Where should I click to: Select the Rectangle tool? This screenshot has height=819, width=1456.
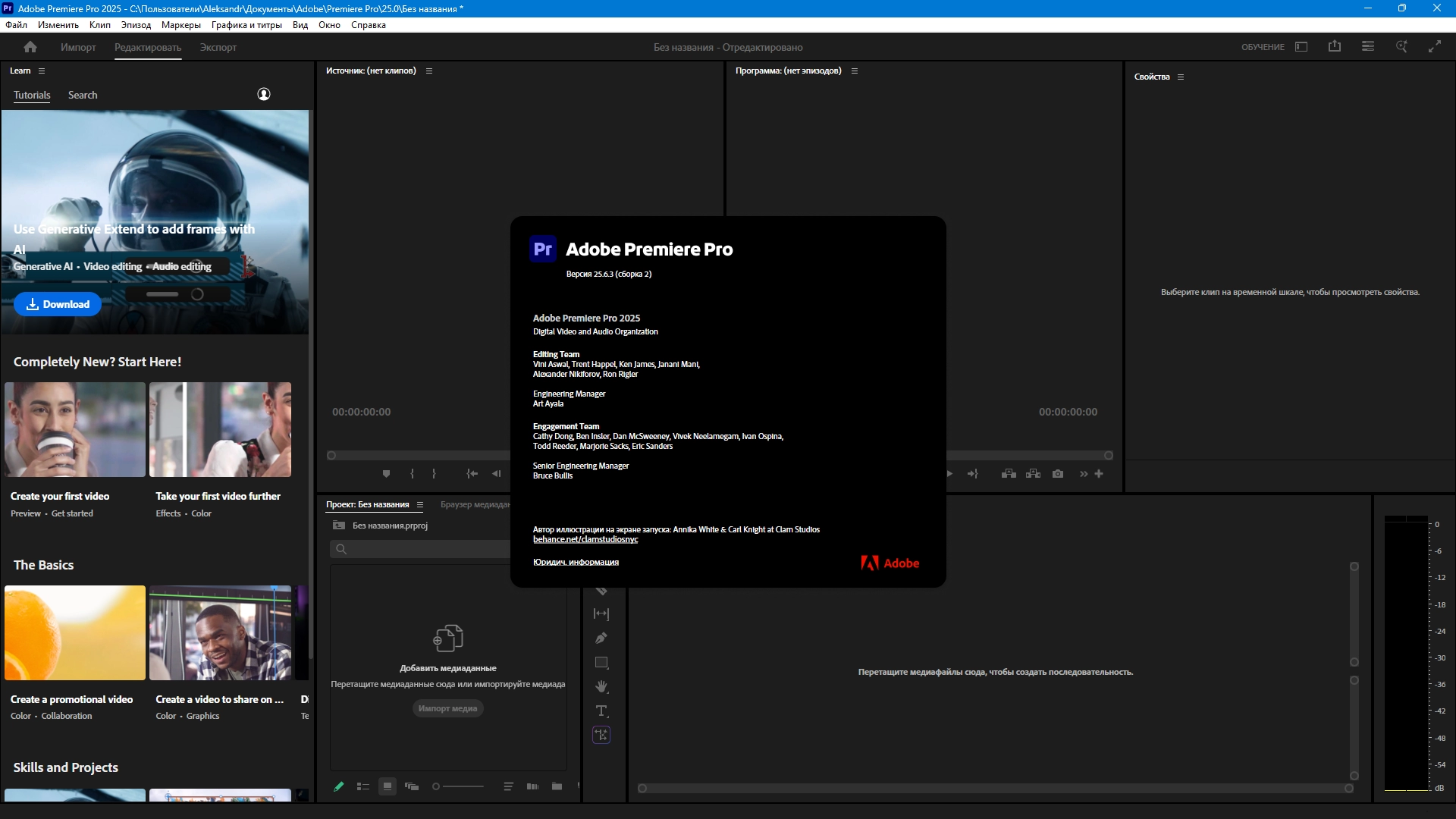pyautogui.click(x=601, y=662)
